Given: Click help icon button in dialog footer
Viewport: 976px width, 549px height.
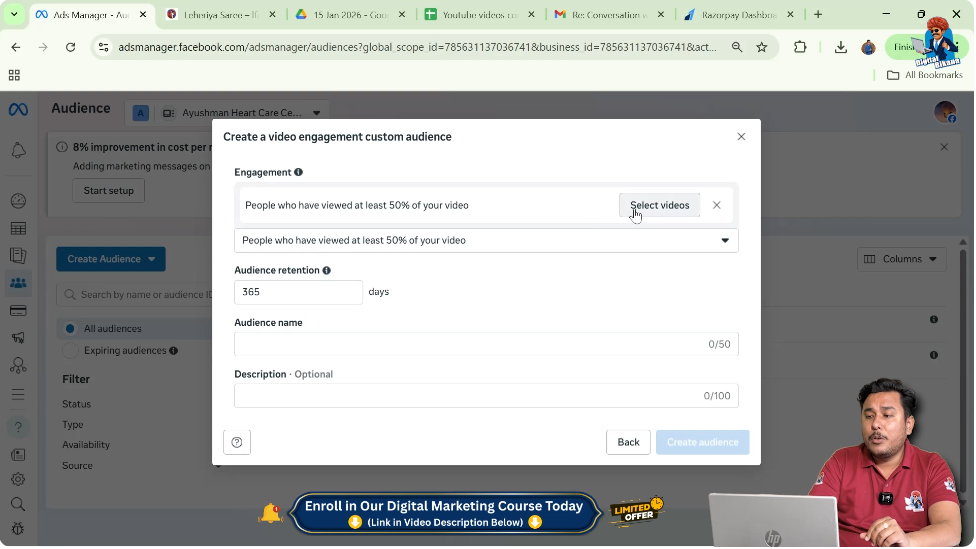Looking at the screenshot, I should click(x=237, y=443).
